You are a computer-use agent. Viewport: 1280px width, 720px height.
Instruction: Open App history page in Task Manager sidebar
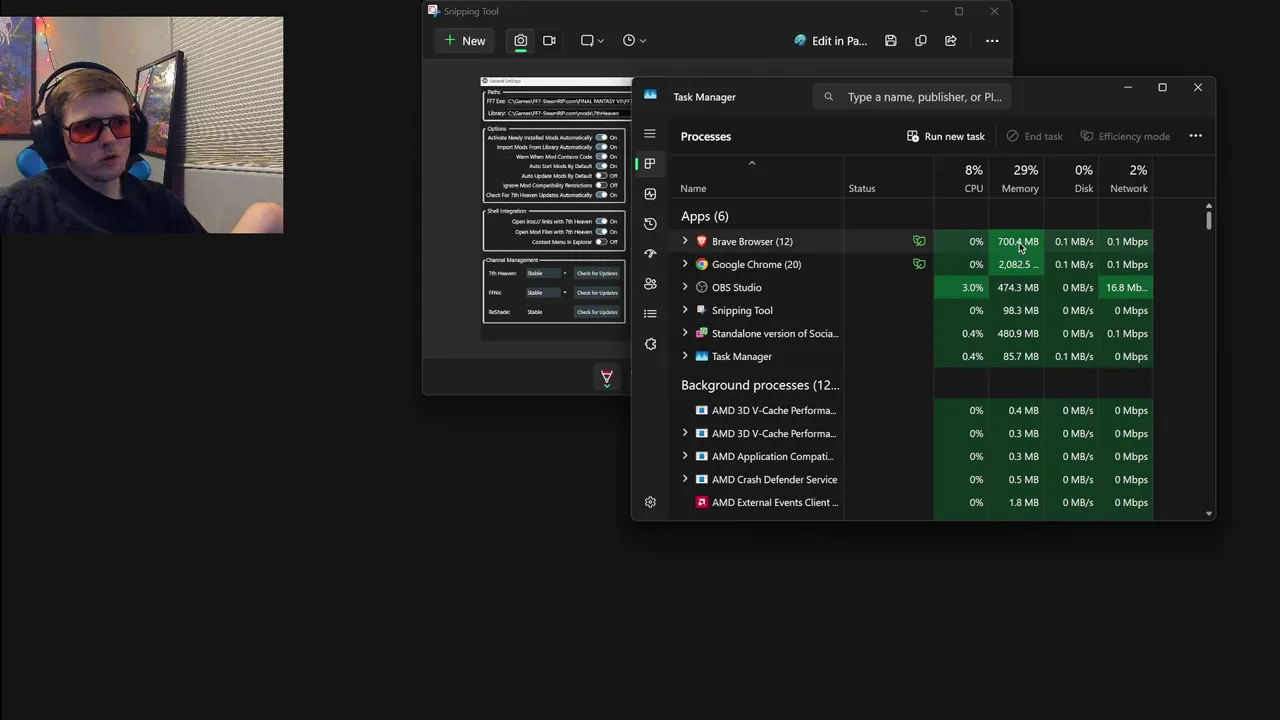(x=650, y=224)
